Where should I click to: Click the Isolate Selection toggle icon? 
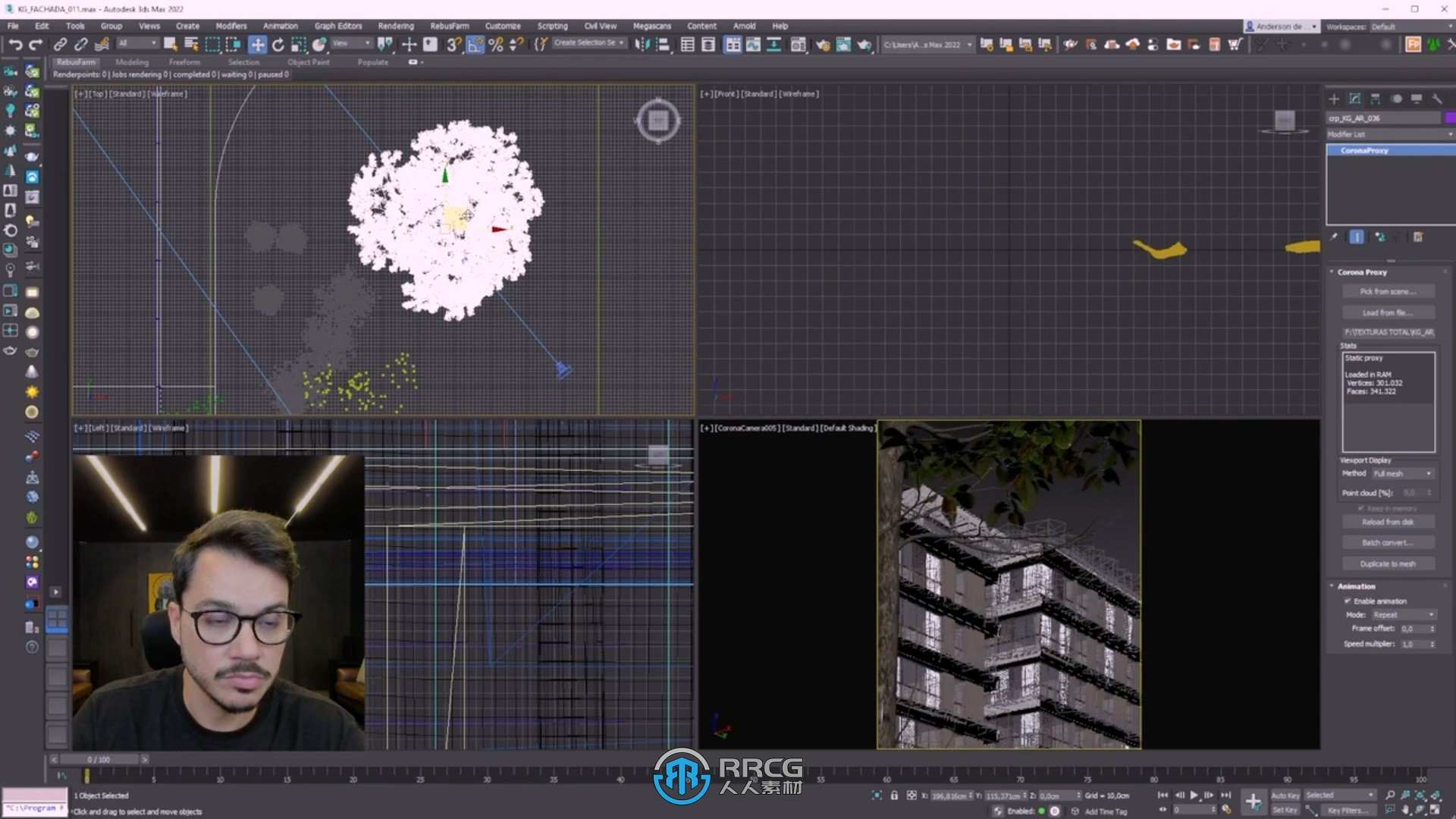(877, 795)
